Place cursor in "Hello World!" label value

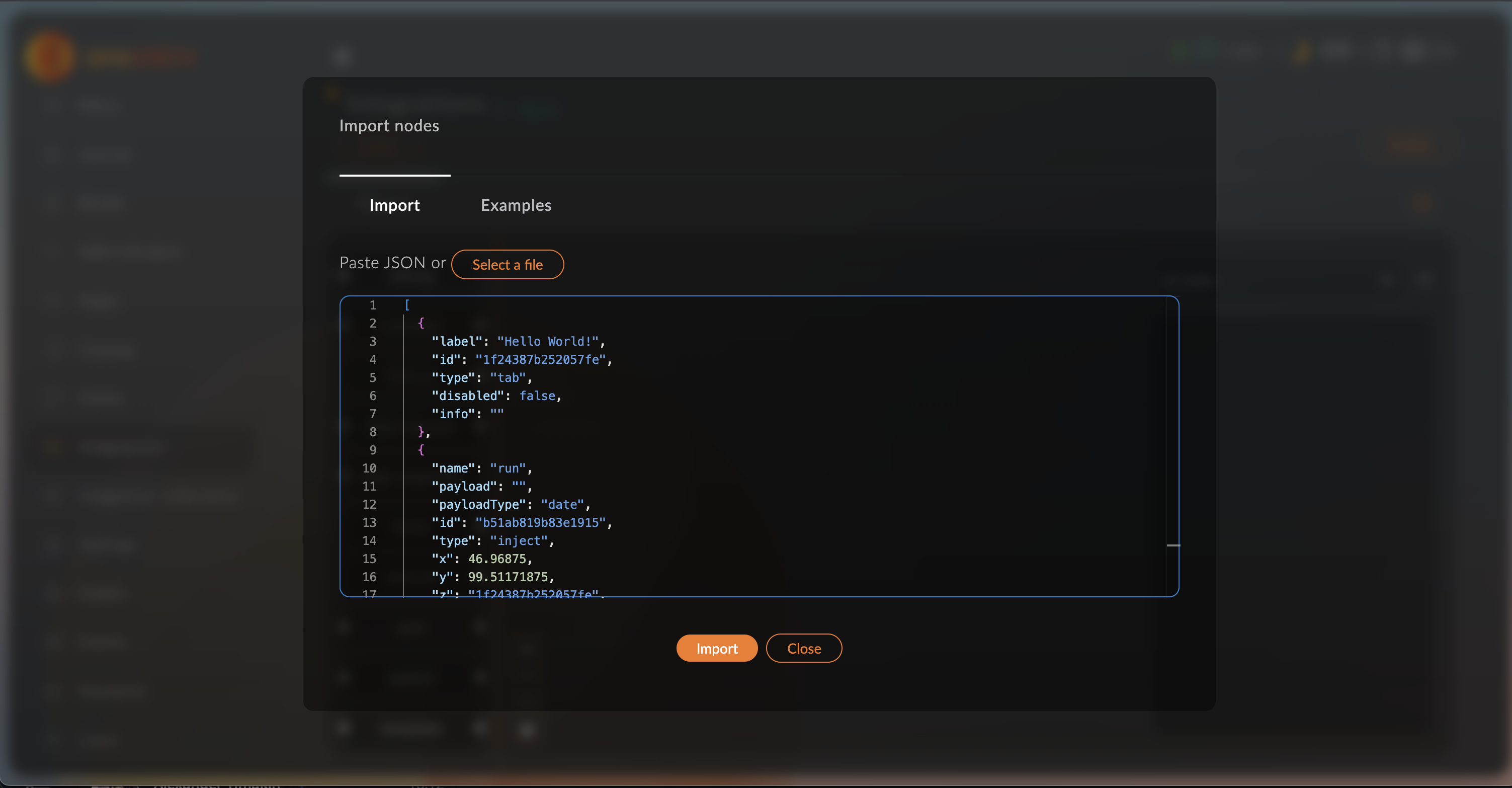[x=548, y=341]
